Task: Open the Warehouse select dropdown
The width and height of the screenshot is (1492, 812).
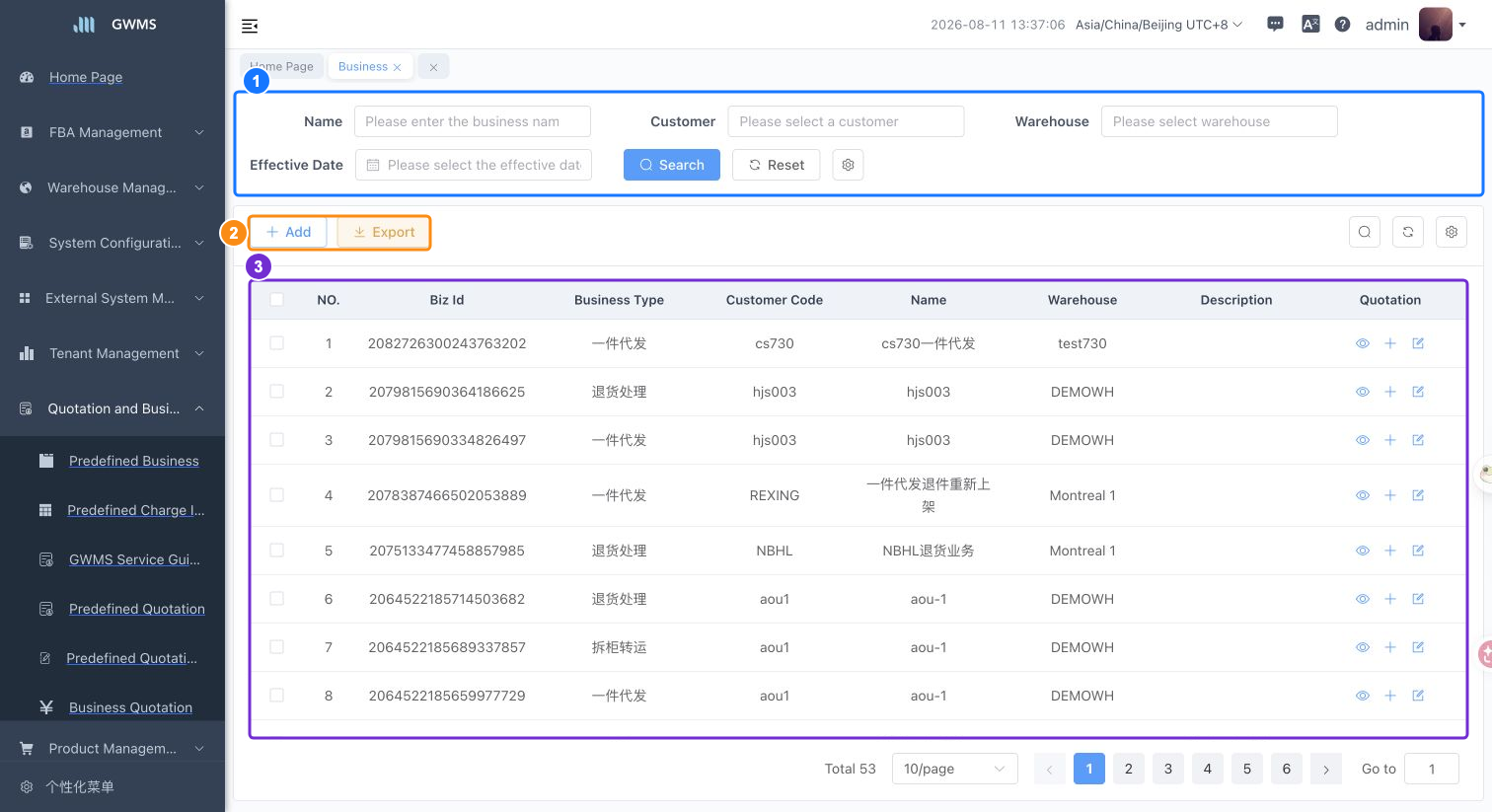Action: (x=1219, y=121)
